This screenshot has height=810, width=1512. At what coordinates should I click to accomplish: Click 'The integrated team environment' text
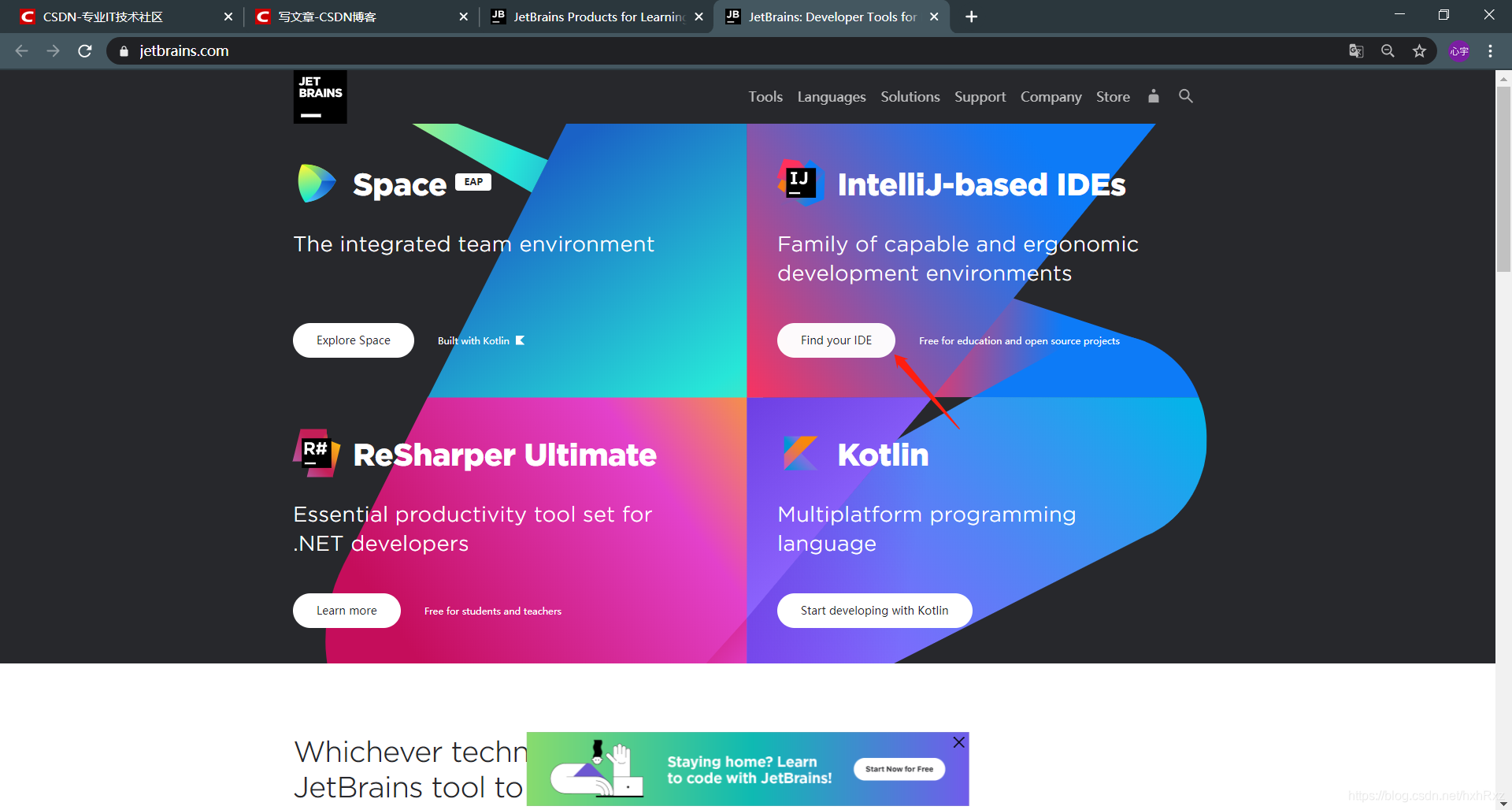pyautogui.click(x=474, y=244)
